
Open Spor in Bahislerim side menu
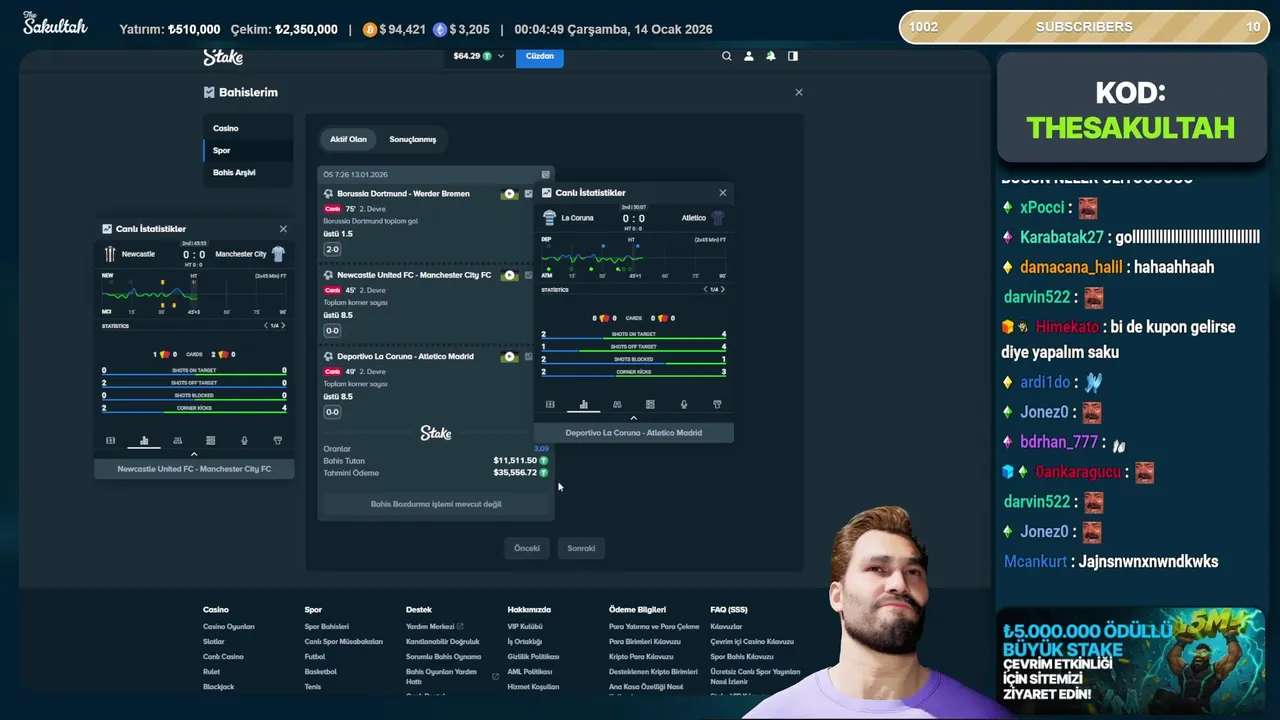pyautogui.click(x=248, y=150)
